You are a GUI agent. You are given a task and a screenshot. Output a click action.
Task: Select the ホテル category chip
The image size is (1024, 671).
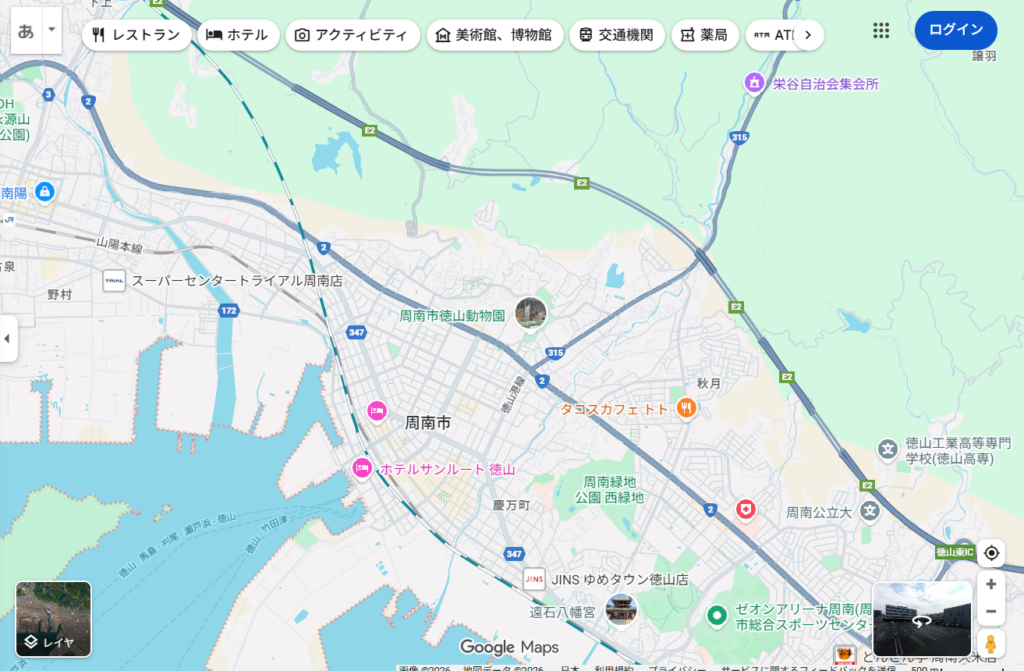(237, 35)
